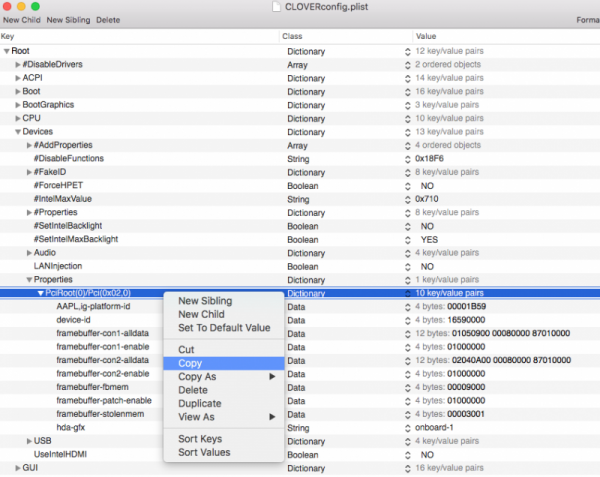Expand the #Properties dictionary

point(29,212)
